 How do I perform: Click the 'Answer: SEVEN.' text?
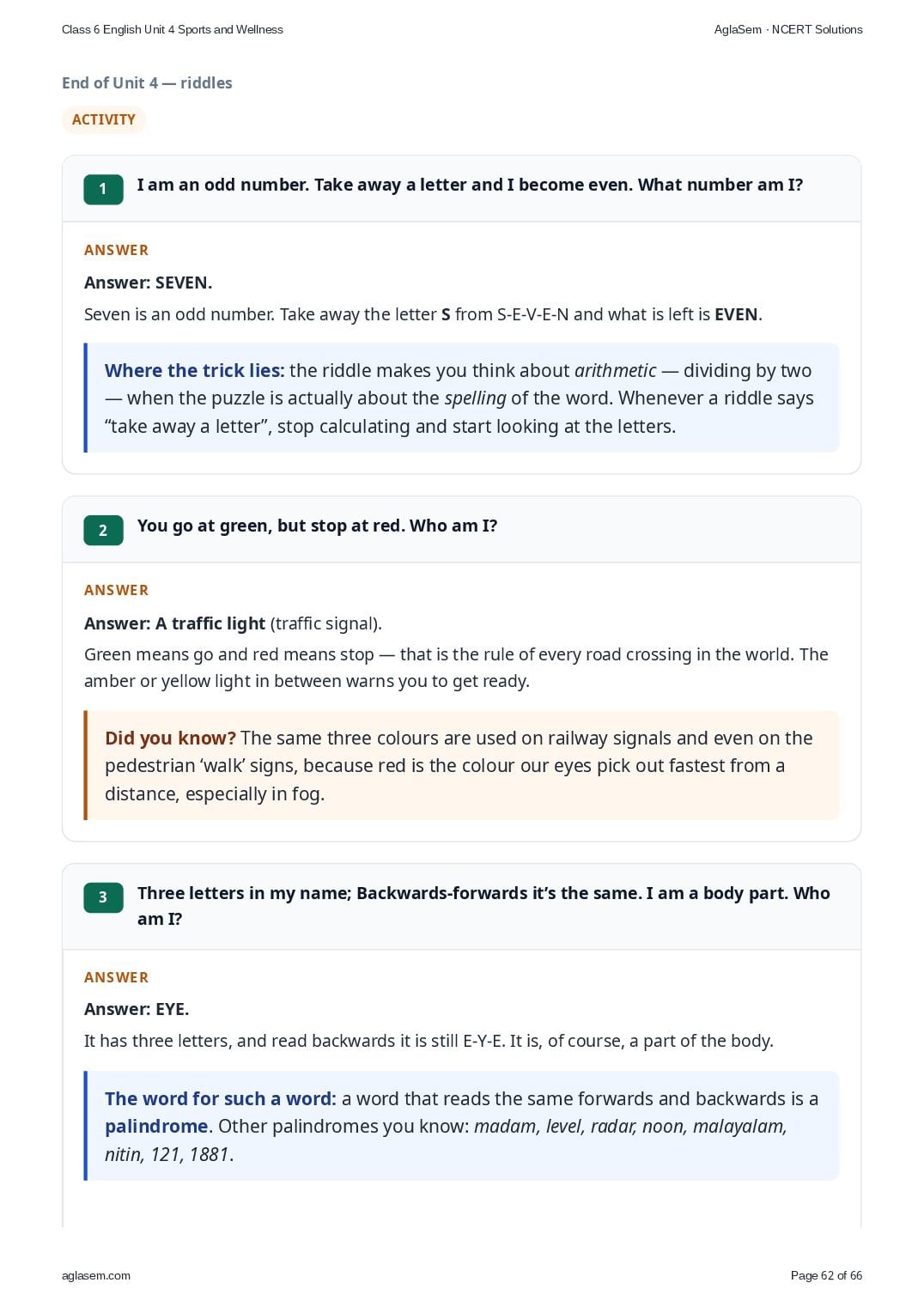(148, 283)
